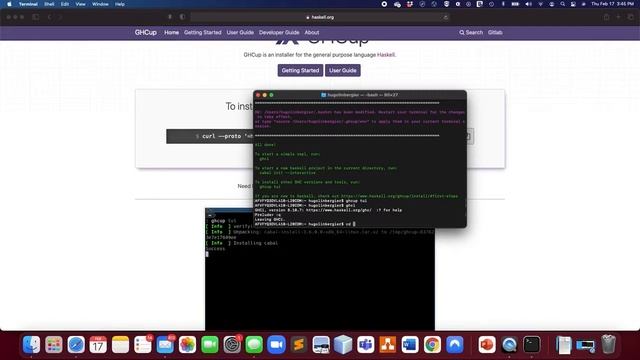Click the purple Getting Started button
This screenshot has width=640, height=360.
click(300, 70)
